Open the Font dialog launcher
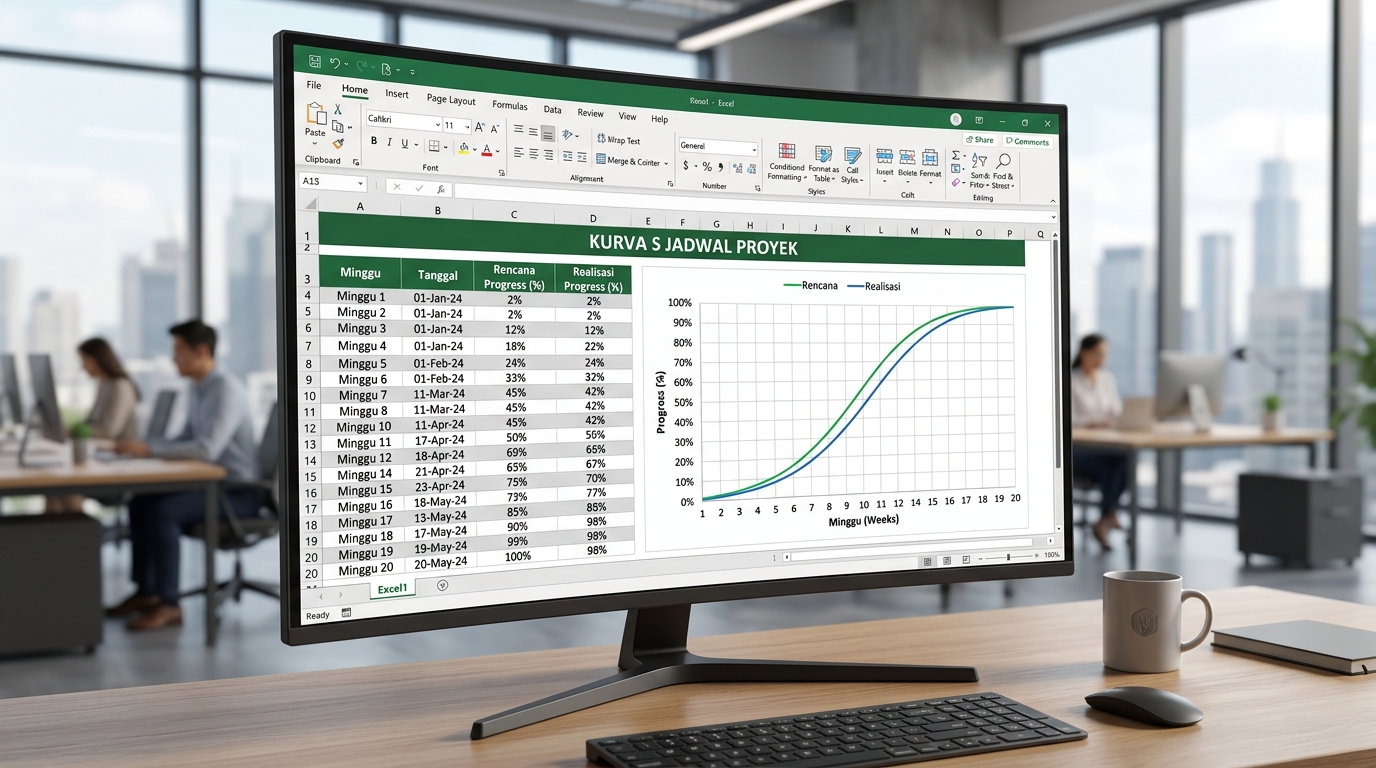This screenshot has width=1376, height=768. 502,173
